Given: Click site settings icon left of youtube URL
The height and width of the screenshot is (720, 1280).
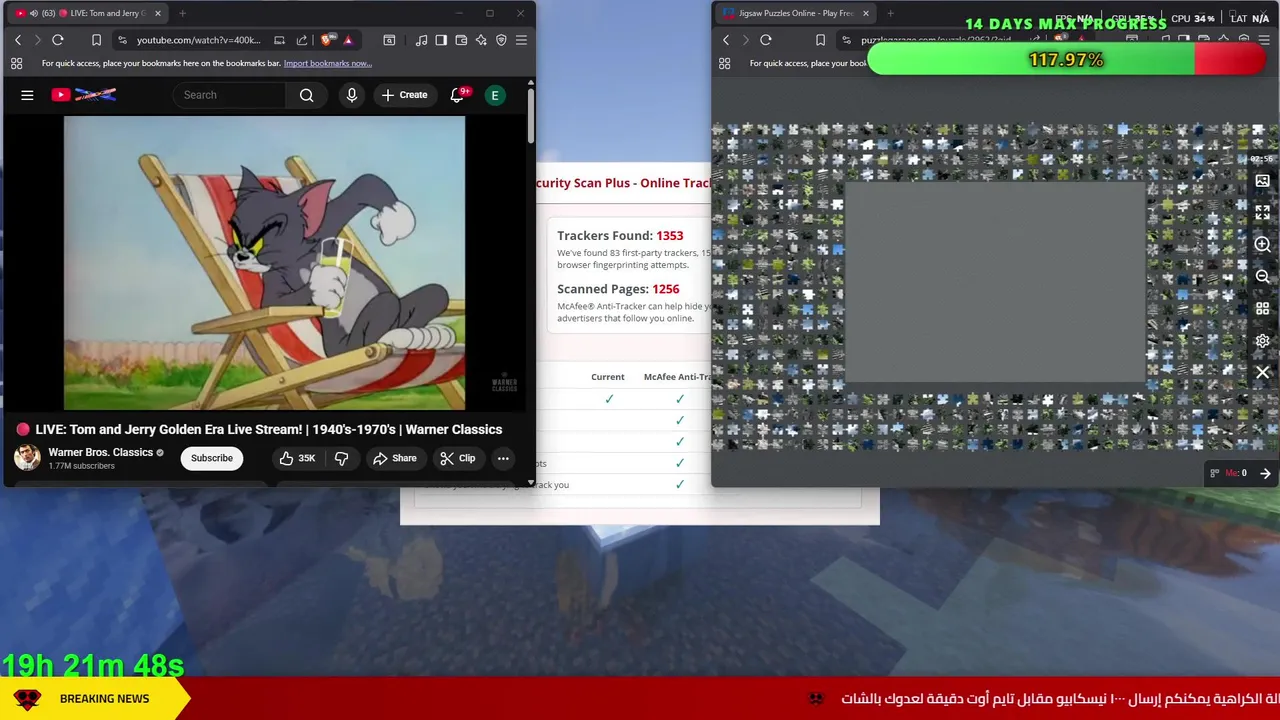Looking at the screenshot, I should (122, 40).
